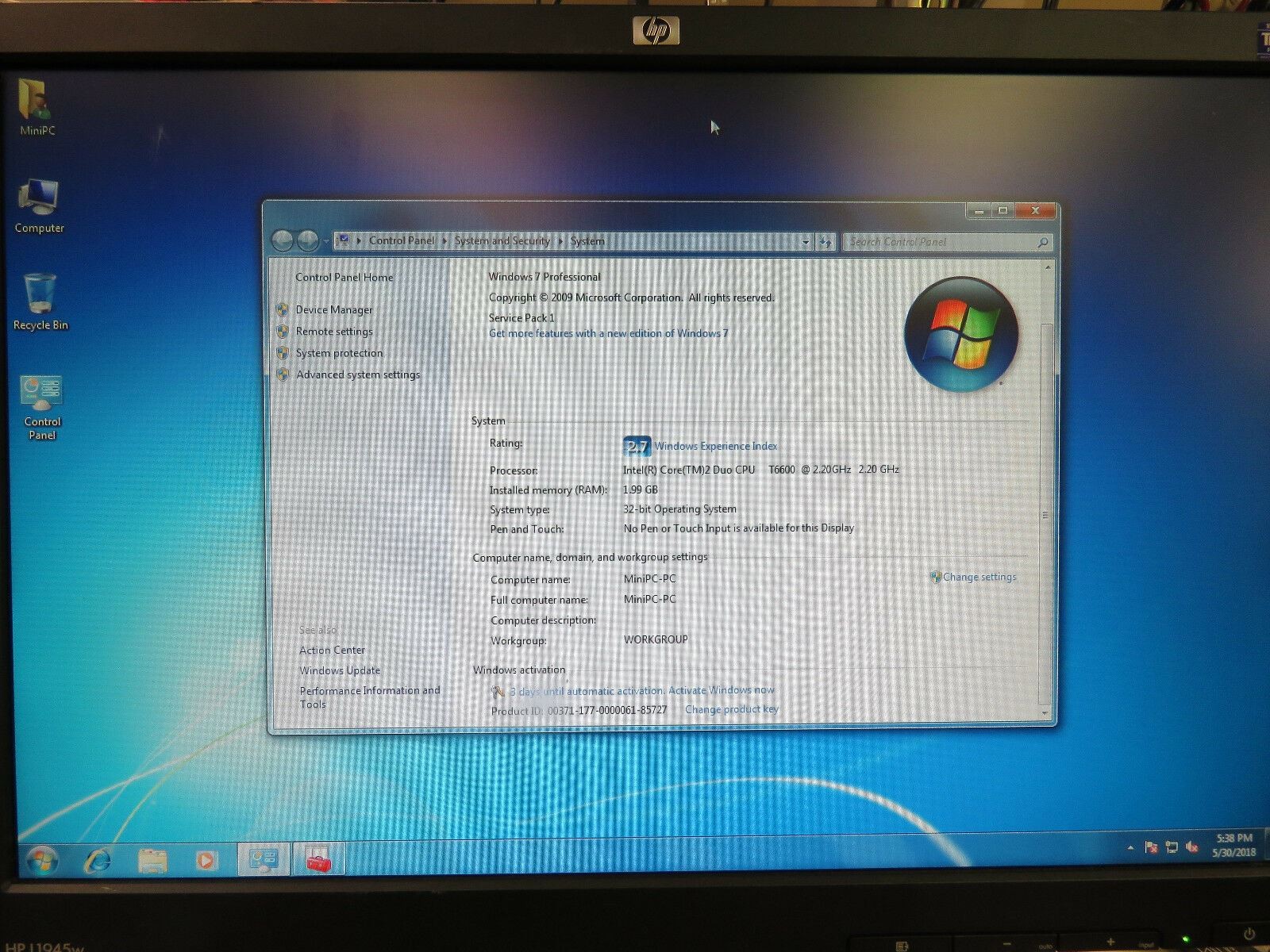Click the 2.7 rating score badge
1270x952 pixels.
(x=637, y=446)
